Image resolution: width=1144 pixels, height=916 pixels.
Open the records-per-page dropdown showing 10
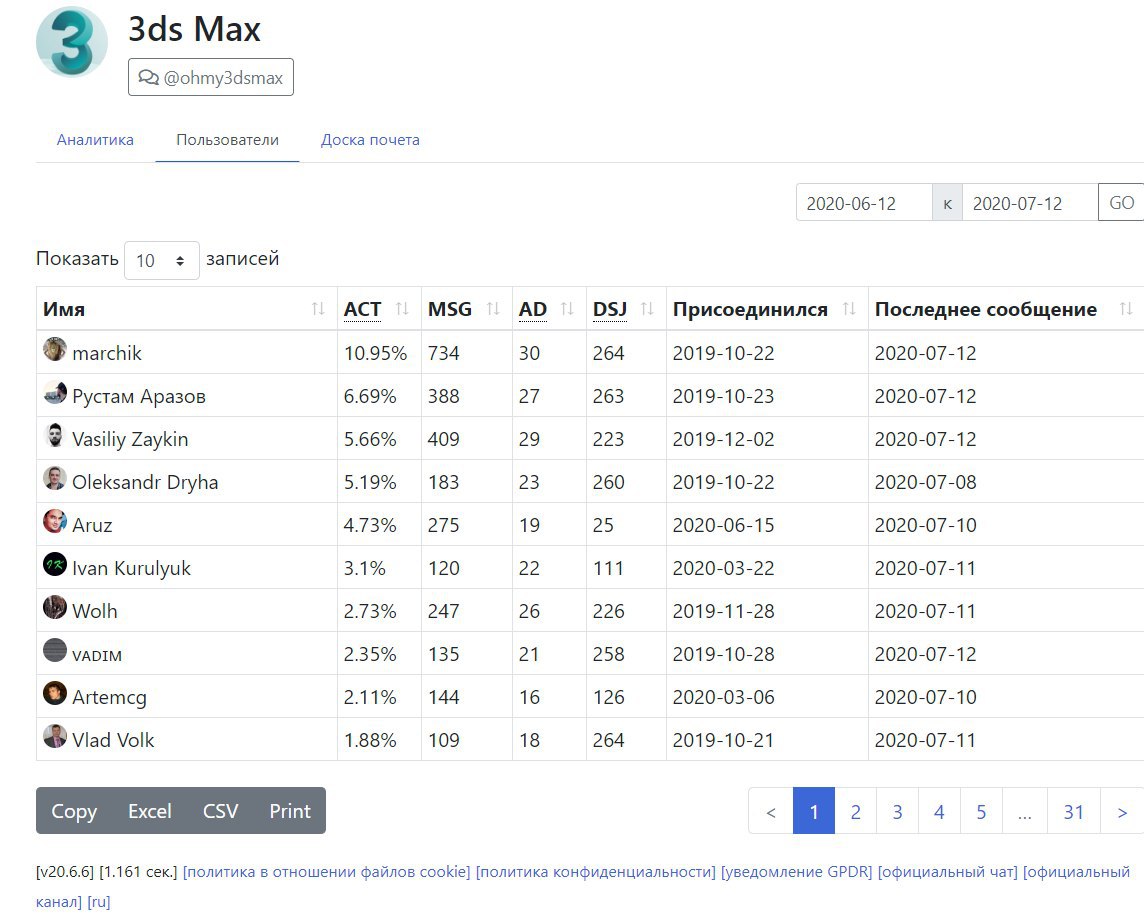point(161,261)
